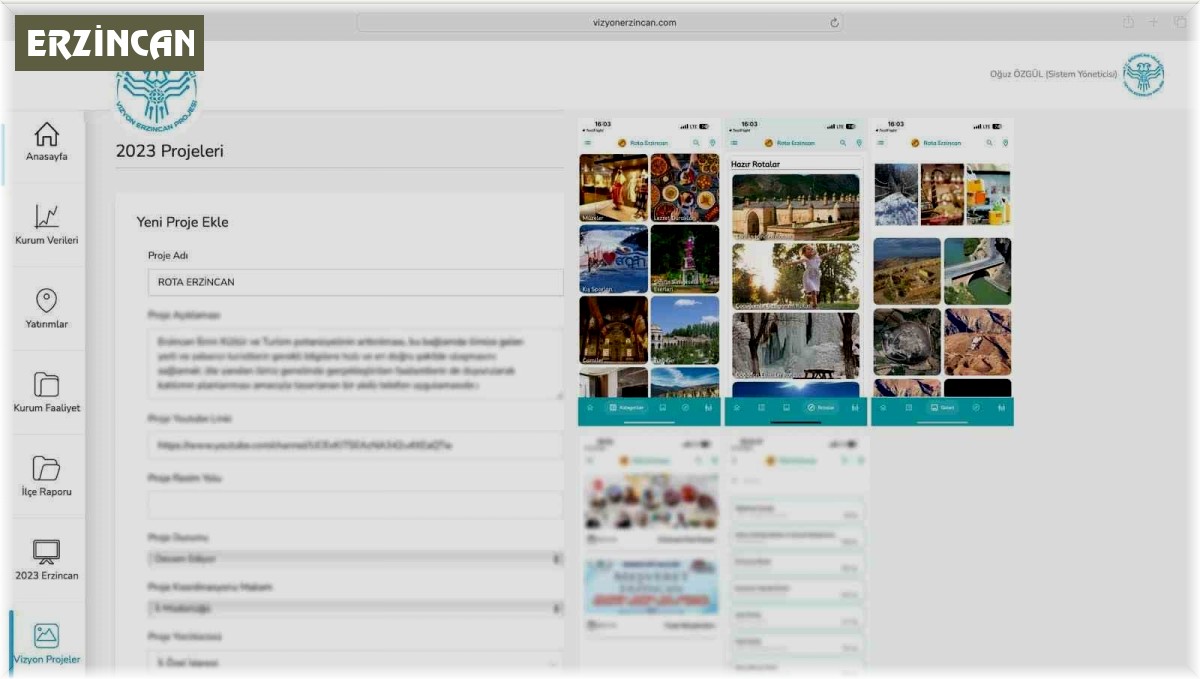The image size is (1200, 679).
Task: Select the Rotalar tab in second phone mockup
Action: 820,408
